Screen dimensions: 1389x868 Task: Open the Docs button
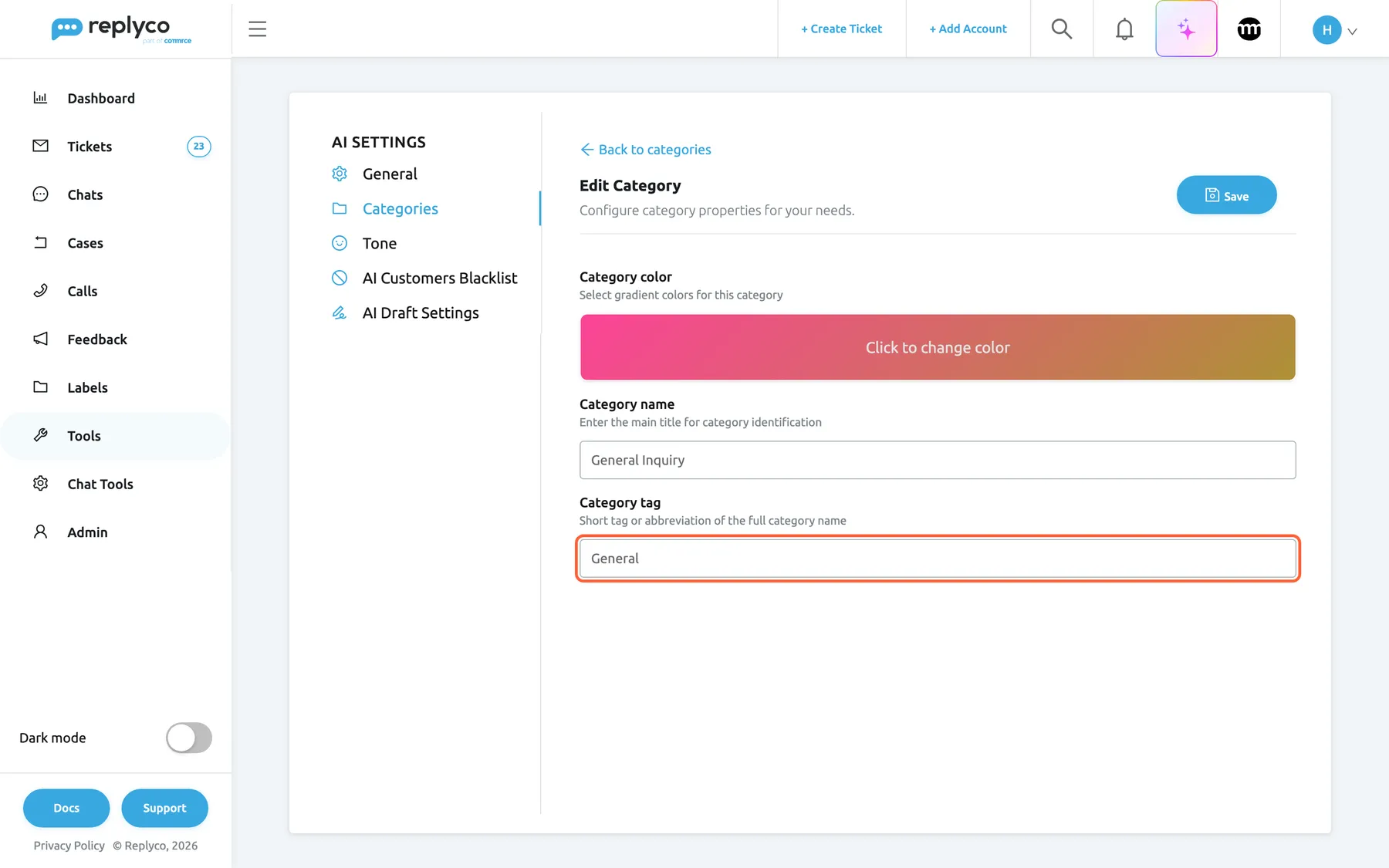[66, 808]
